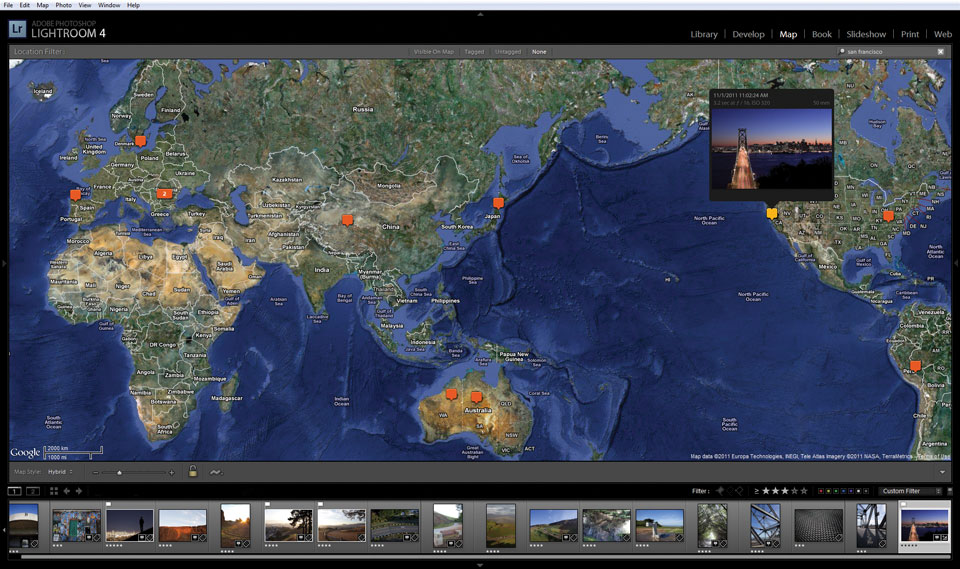Toggle the Visible On Map location filter
960x569 pixels.
tap(433, 52)
